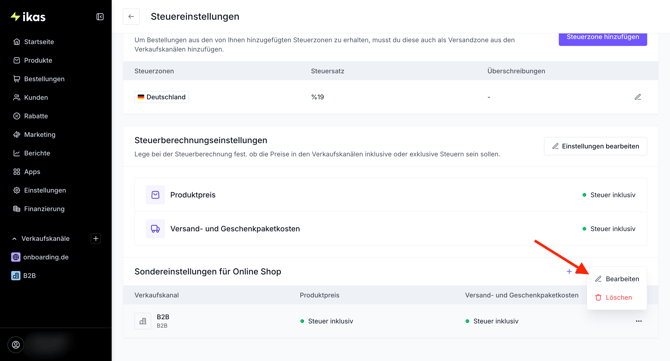Click Steuerzone hinzufügen button
Image resolution: width=670 pixels, height=361 pixels.
tap(602, 37)
